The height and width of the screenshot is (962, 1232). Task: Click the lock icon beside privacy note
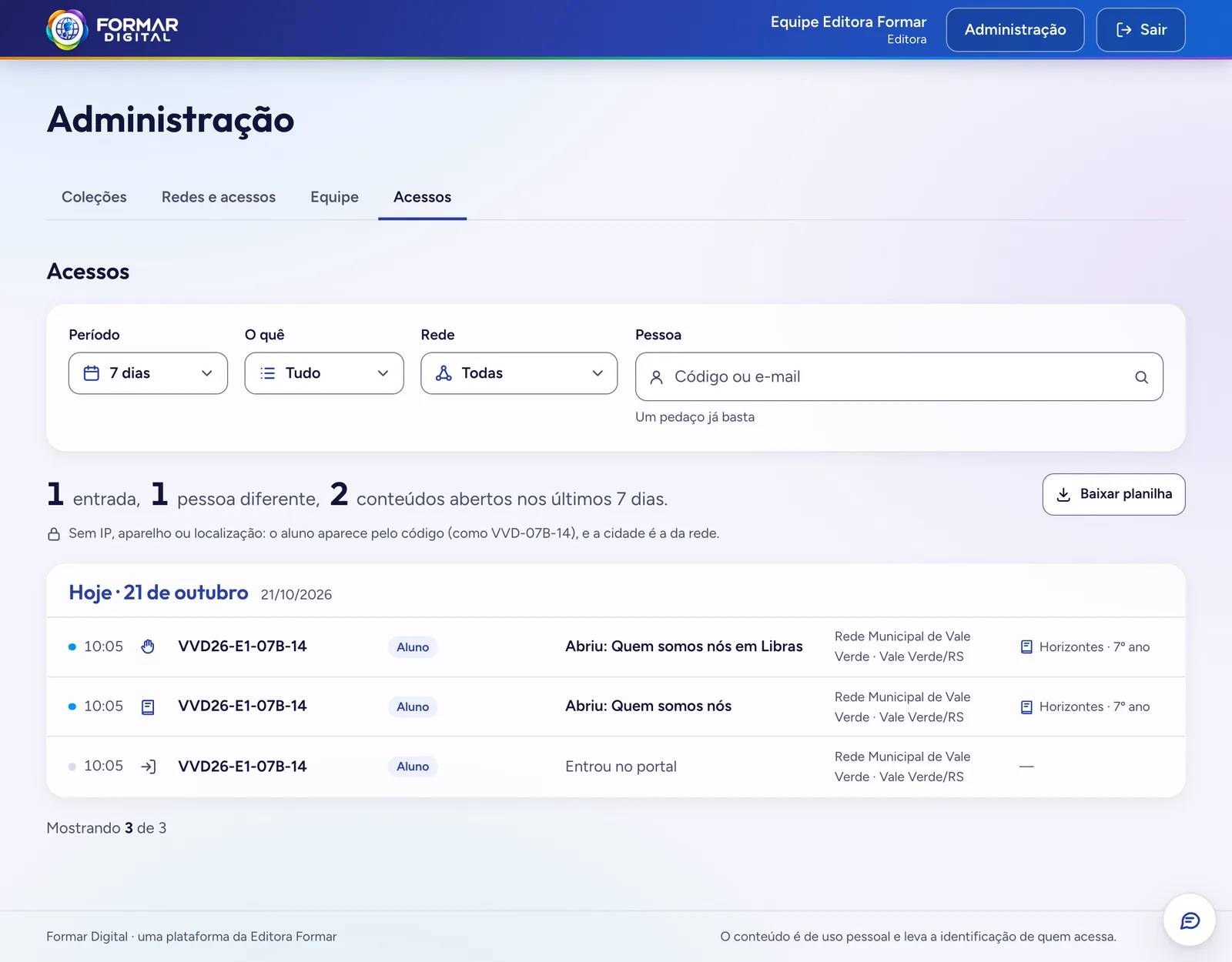click(54, 533)
